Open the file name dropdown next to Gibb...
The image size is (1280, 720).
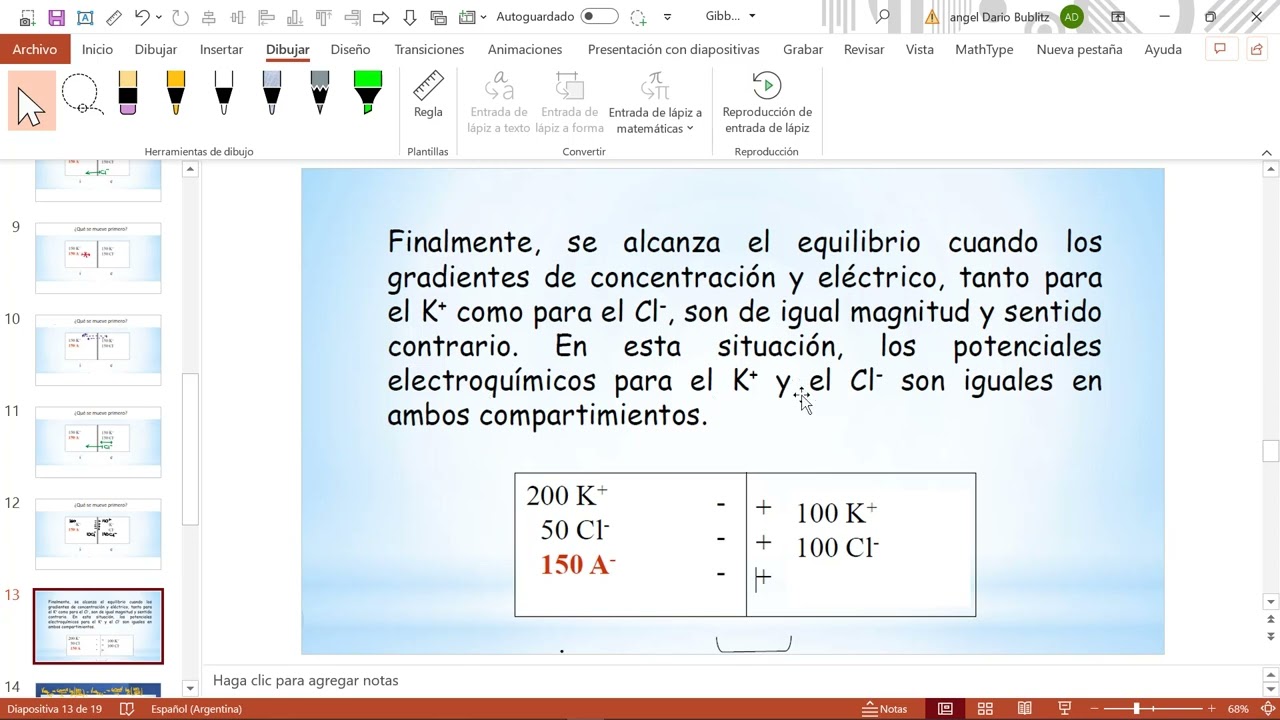click(752, 16)
